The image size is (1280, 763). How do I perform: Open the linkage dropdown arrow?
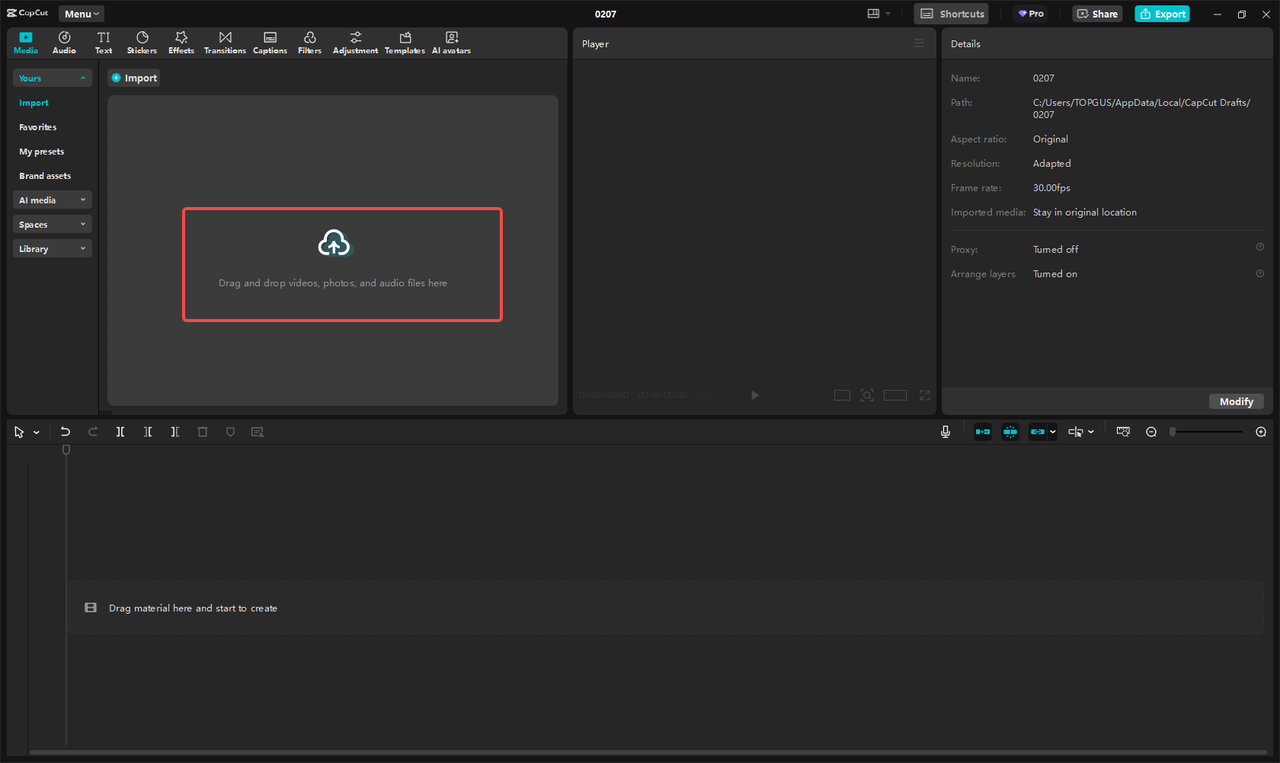pos(1053,432)
